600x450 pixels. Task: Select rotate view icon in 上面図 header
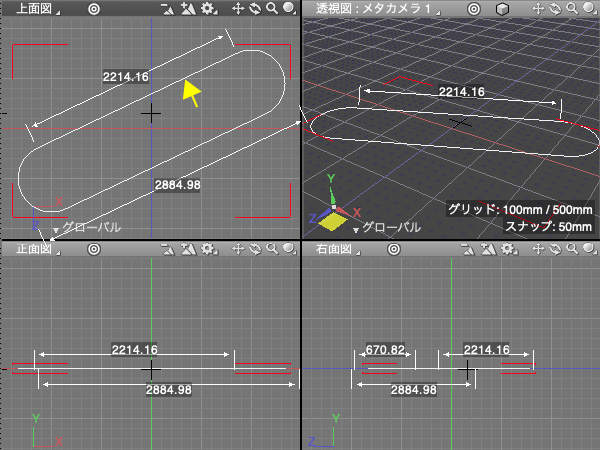coord(255,8)
